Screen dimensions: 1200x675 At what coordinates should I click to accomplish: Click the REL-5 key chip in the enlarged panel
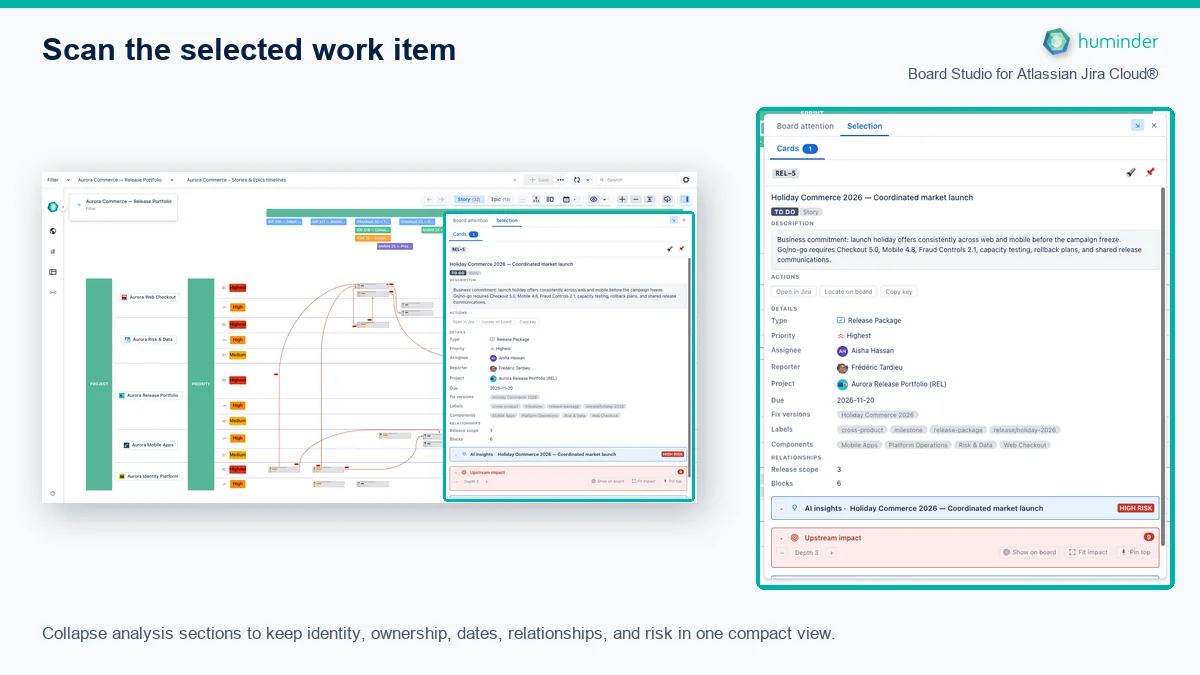(785, 173)
